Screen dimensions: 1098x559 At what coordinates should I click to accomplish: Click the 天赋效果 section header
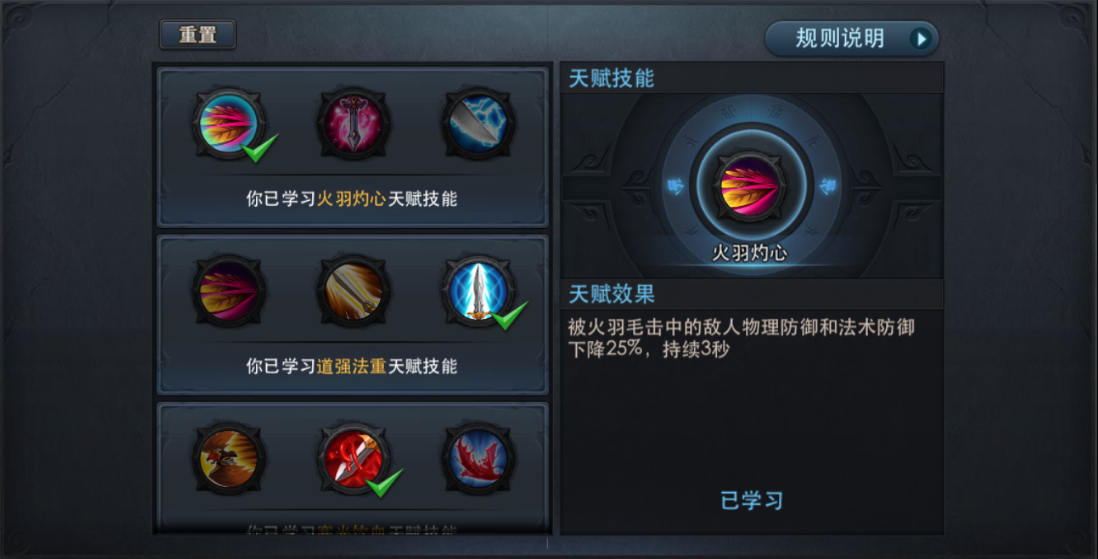pyautogui.click(x=611, y=294)
